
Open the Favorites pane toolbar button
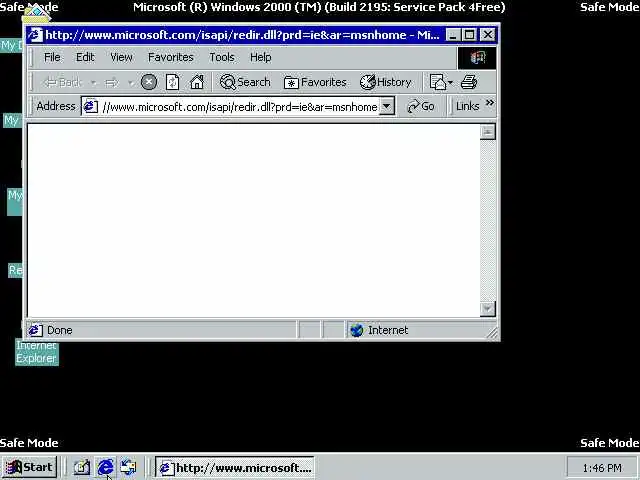point(315,82)
